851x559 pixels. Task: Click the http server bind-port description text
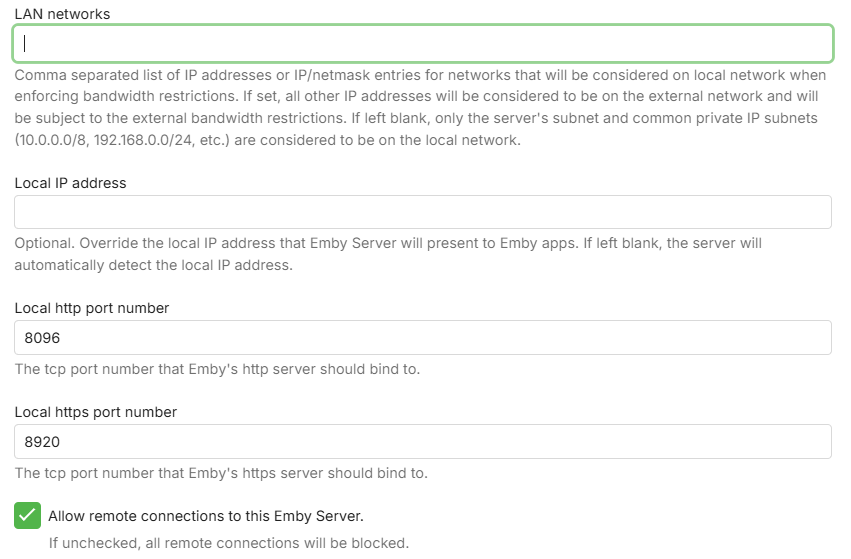[x=217, y=369]
